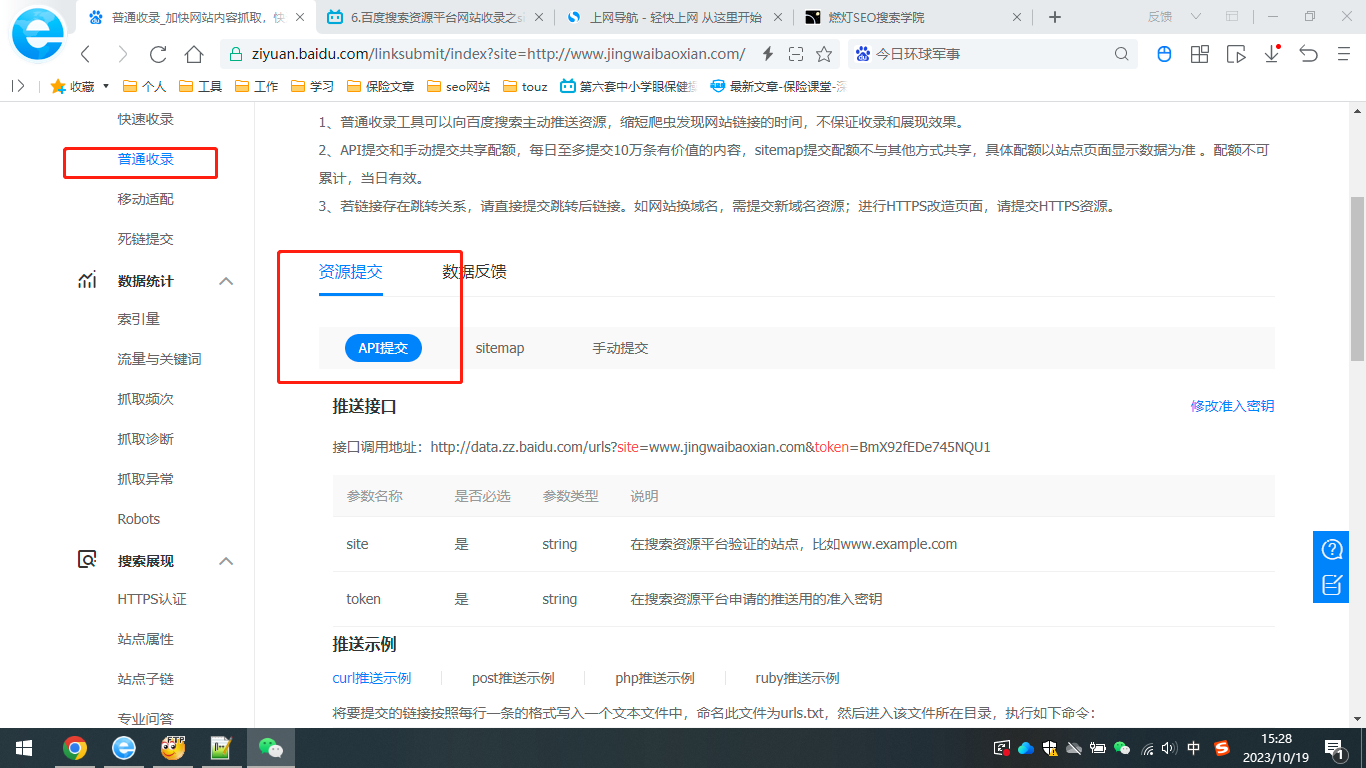Viewport: 1366px width, 768px height.
Task: Open the downloads icon in toolbar
Action: (x=1272, y=54)
